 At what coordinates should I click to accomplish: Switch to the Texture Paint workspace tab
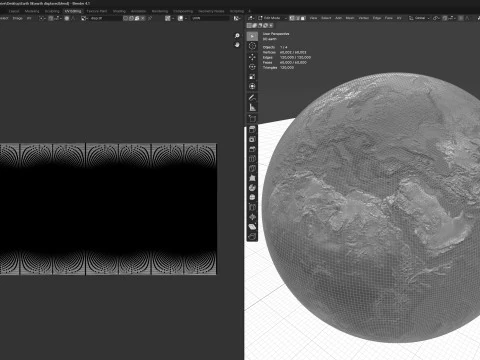pos(97,11)
